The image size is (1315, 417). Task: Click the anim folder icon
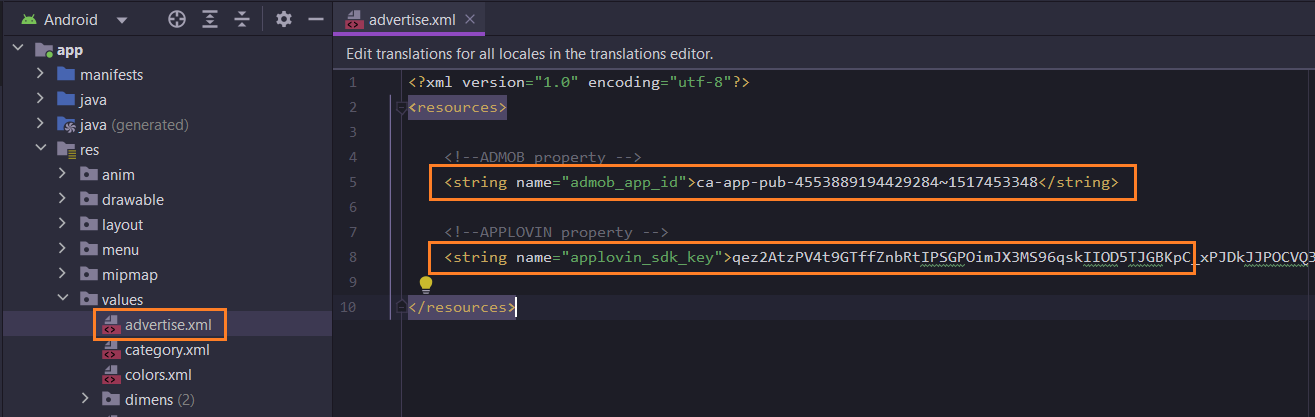click(89, 174)
